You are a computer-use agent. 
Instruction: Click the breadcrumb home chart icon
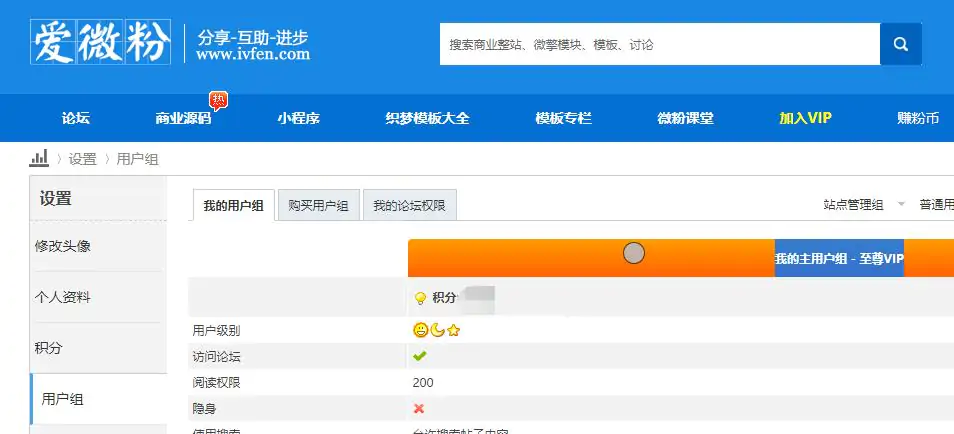coord(39,159)
